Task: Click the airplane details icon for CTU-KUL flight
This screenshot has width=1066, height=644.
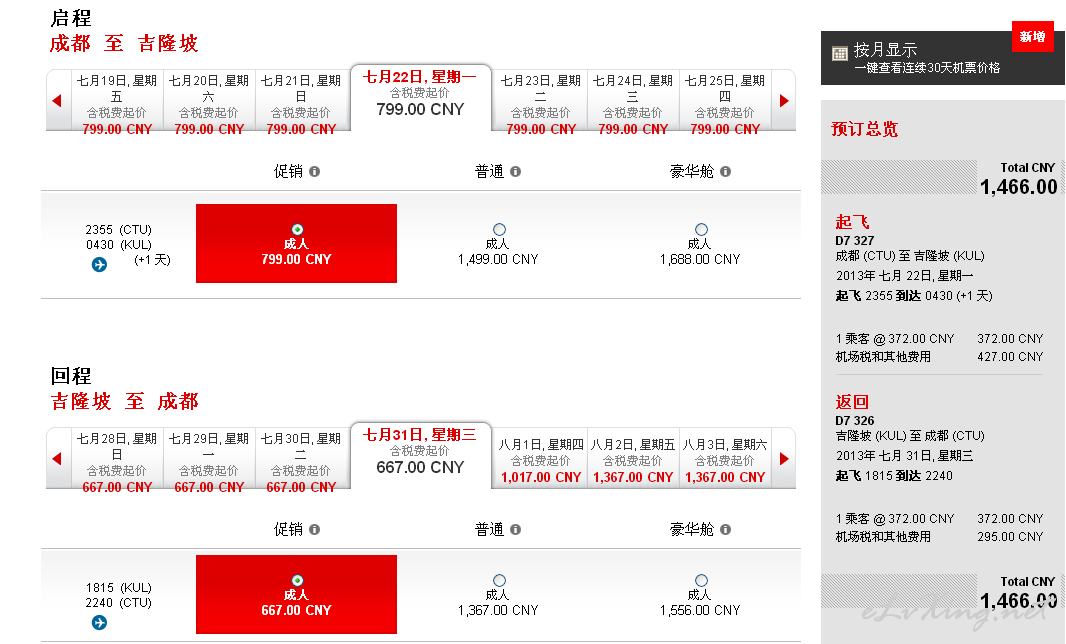Action: click(99, 265)
